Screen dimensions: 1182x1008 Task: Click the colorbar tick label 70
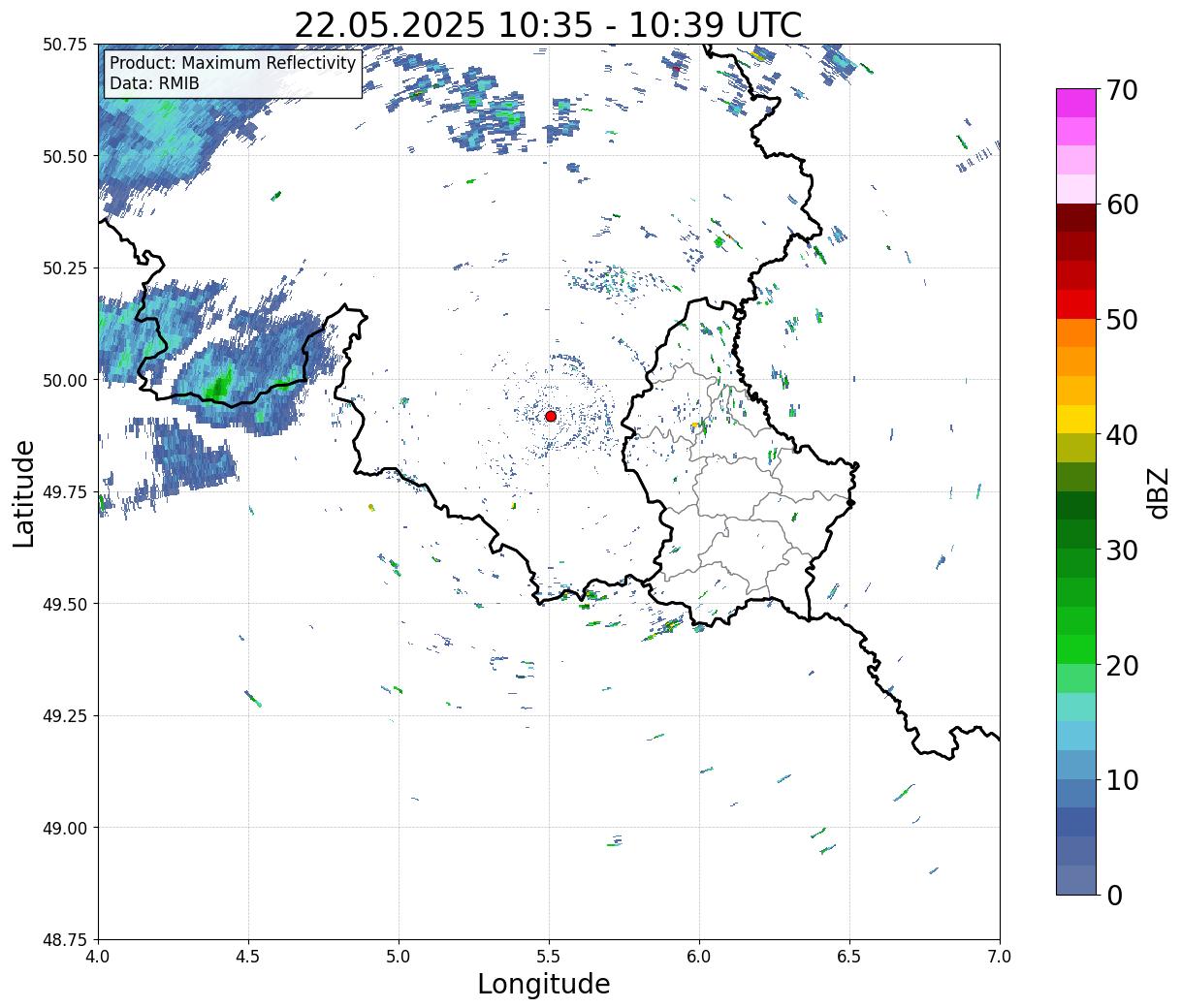pyautogui.click(x=1122, y=90)
